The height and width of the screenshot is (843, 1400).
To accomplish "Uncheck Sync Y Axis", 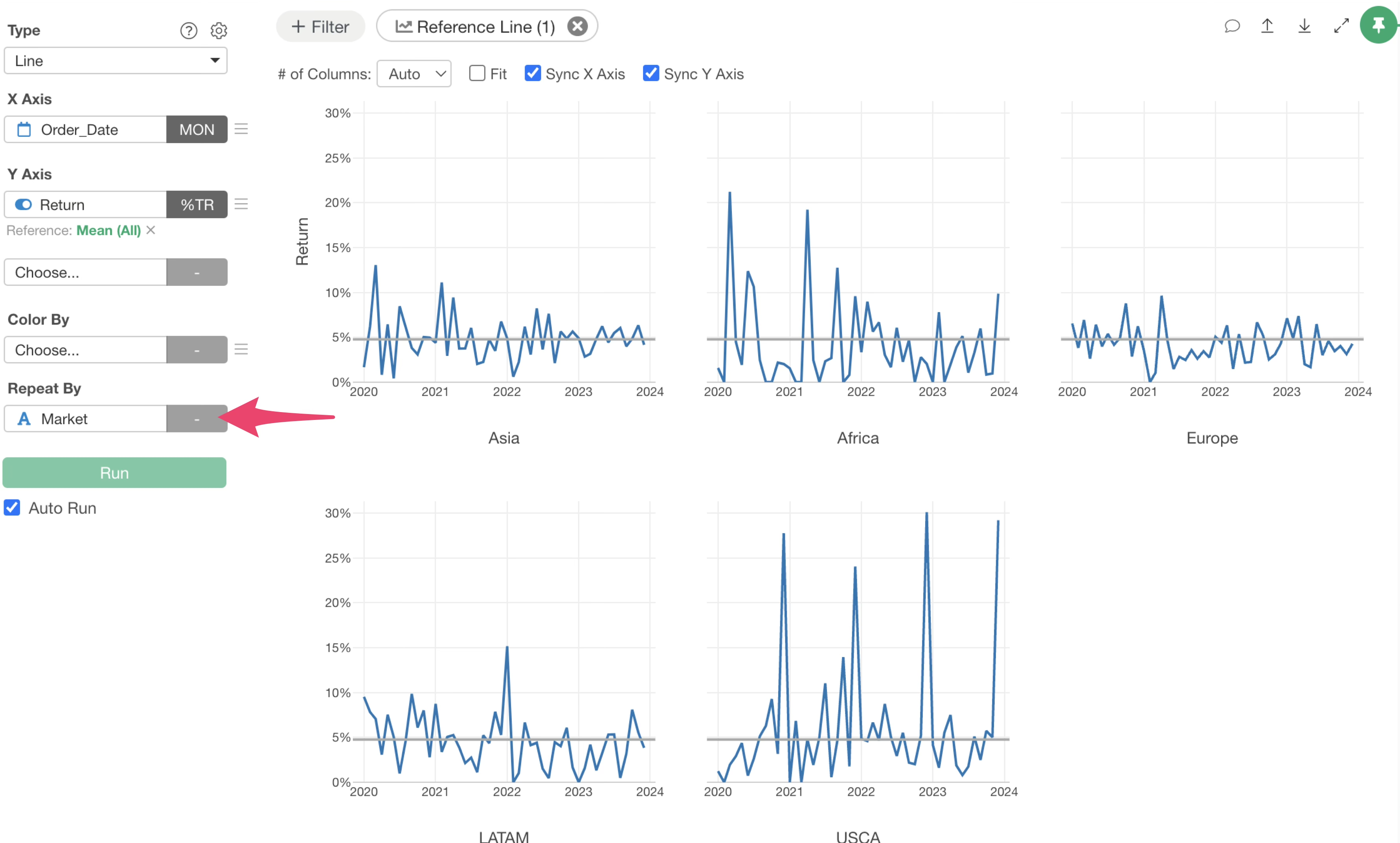I will pyautogui.click(x=650, y=74).
